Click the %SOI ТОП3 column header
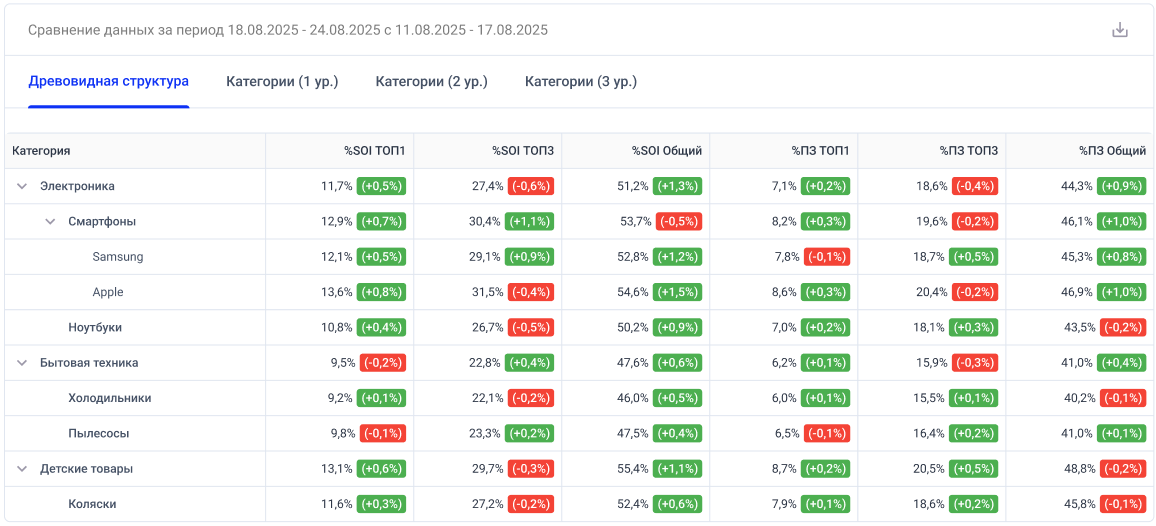 click(522, 151)
